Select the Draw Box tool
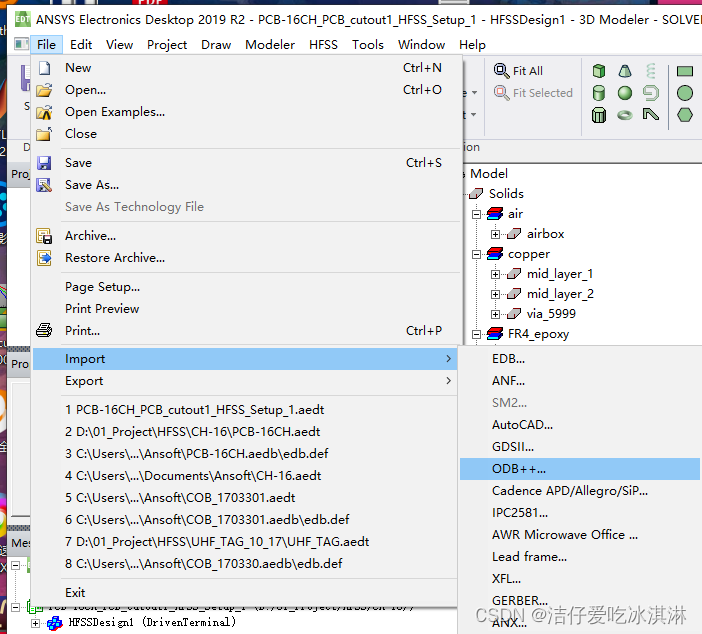 pyautogui.click(x=599, y=71)
